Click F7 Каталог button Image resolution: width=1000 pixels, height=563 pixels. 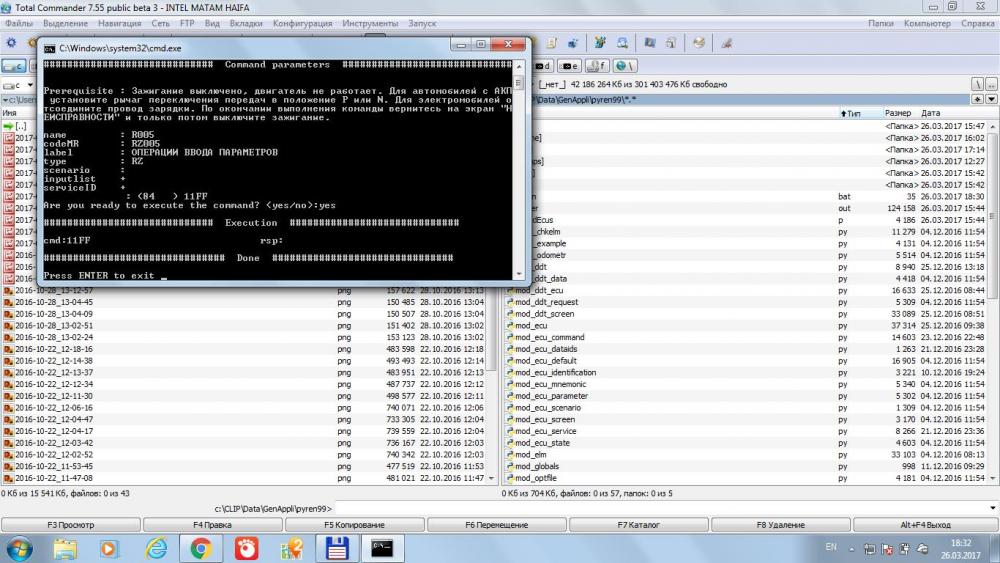pos(638,525)
